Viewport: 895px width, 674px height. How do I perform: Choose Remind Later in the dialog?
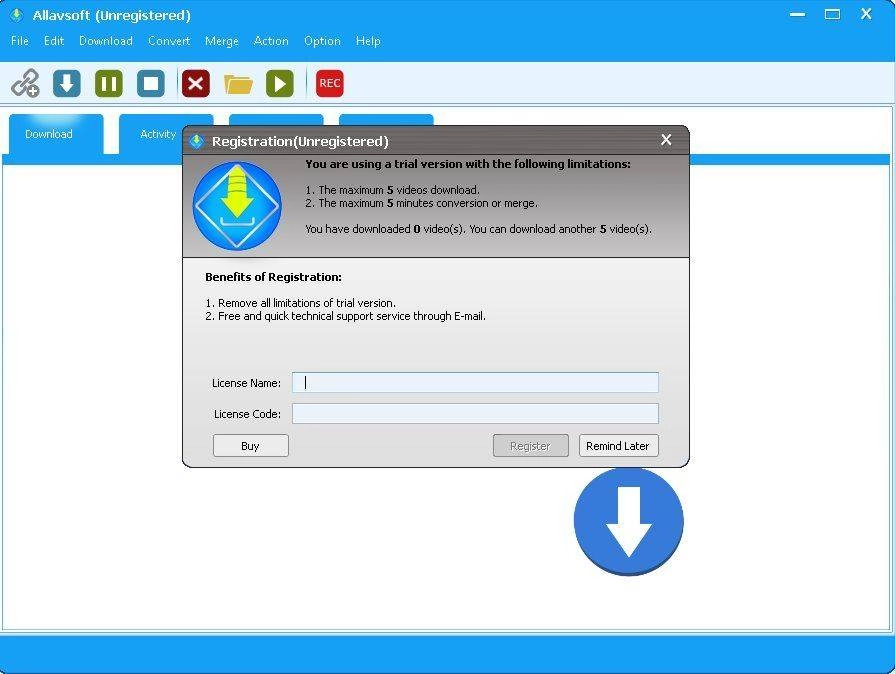coord(618,446)
